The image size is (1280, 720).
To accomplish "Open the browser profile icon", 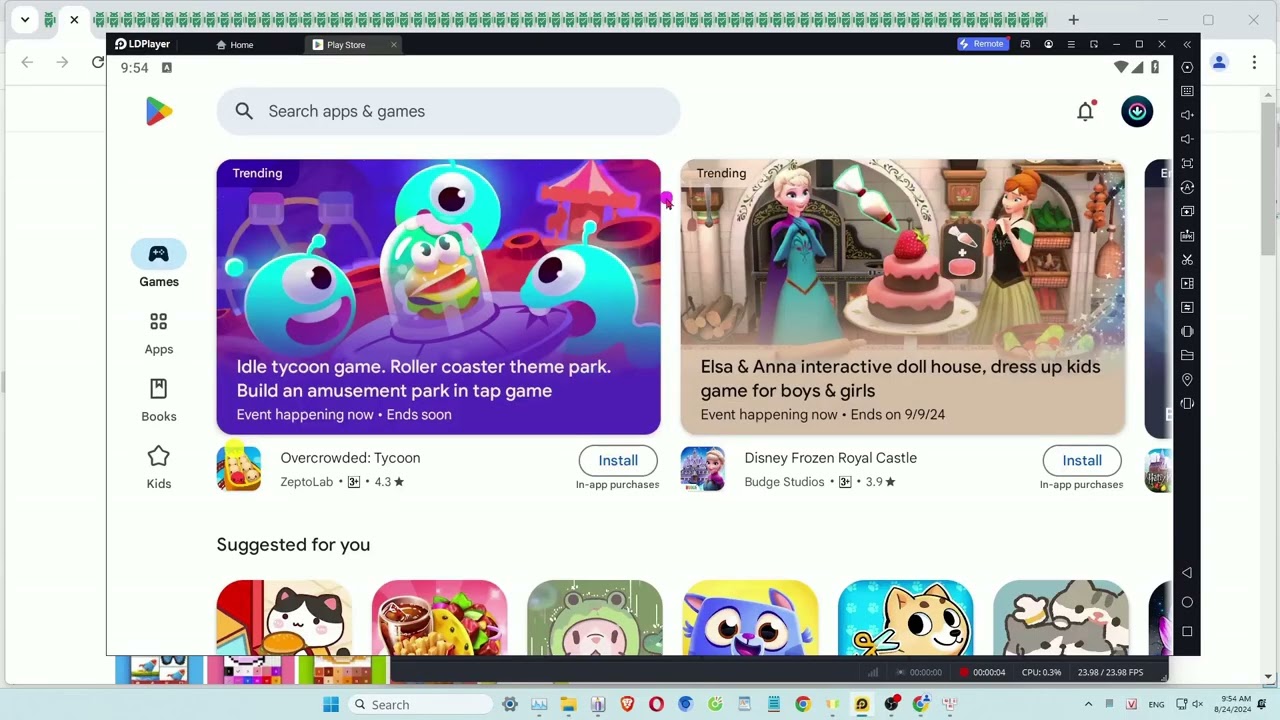I will pos(1219,62).
